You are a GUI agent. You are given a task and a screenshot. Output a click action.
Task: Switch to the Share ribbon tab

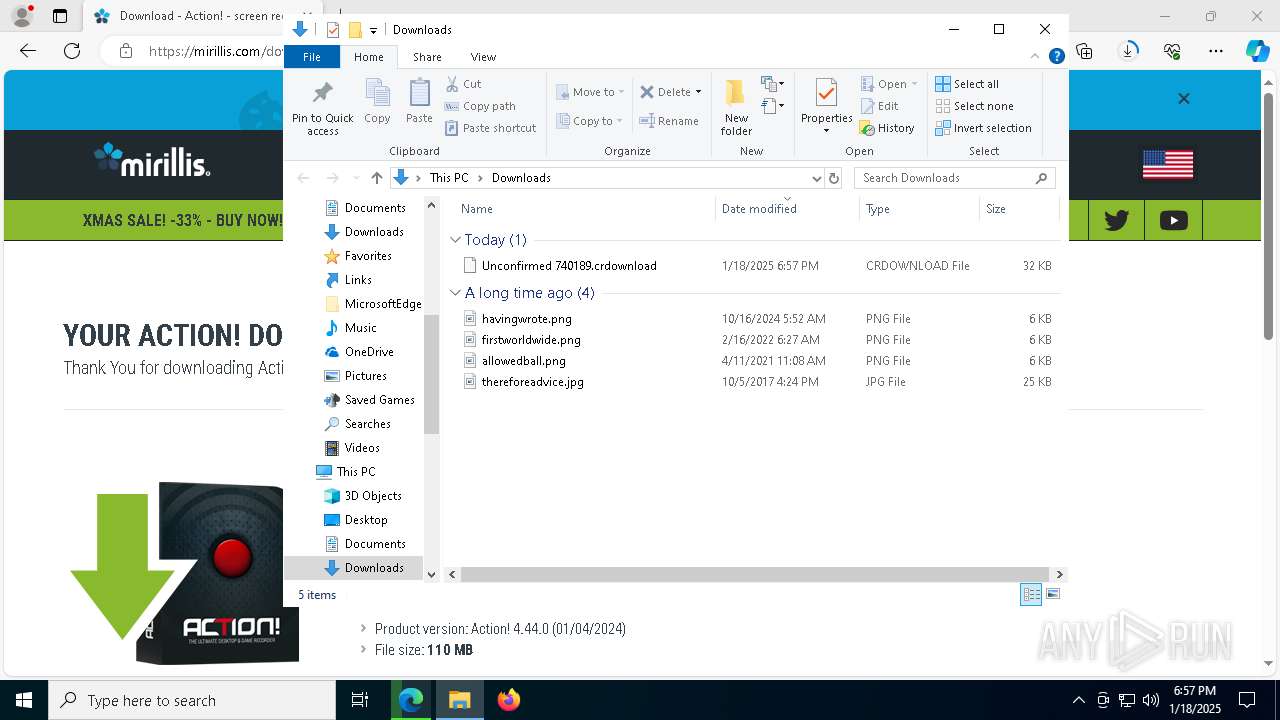click(x=427, y=57)
